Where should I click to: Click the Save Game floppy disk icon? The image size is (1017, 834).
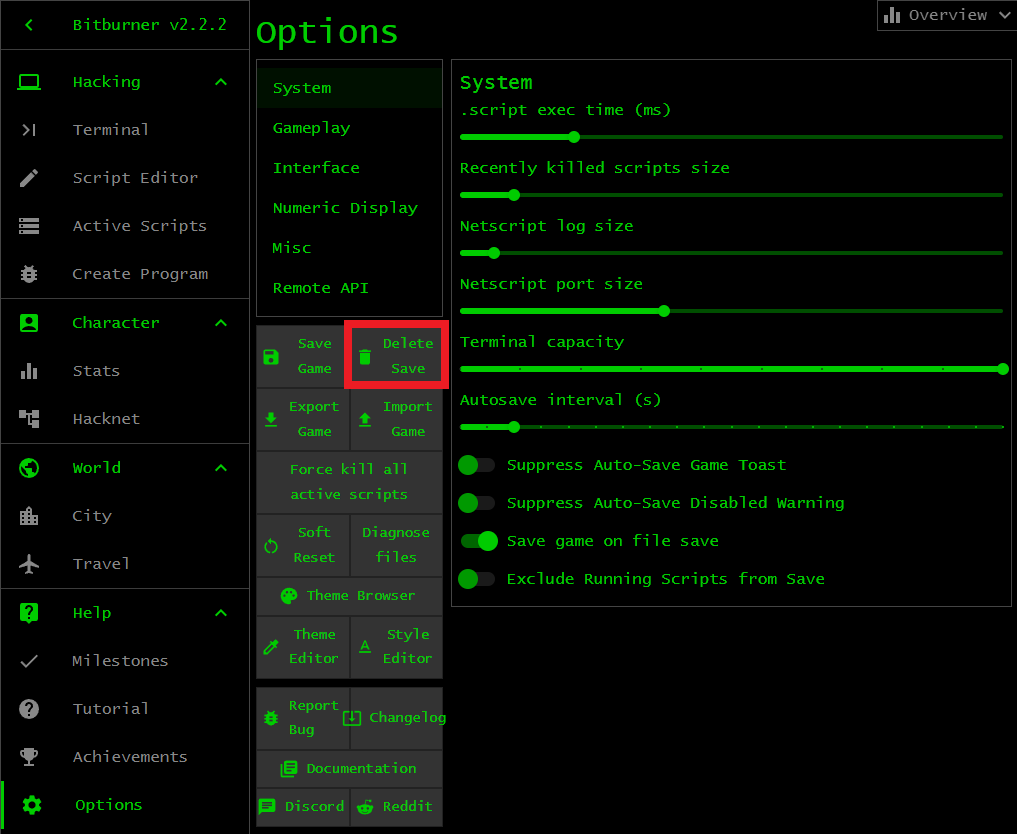tap(271, 357)
